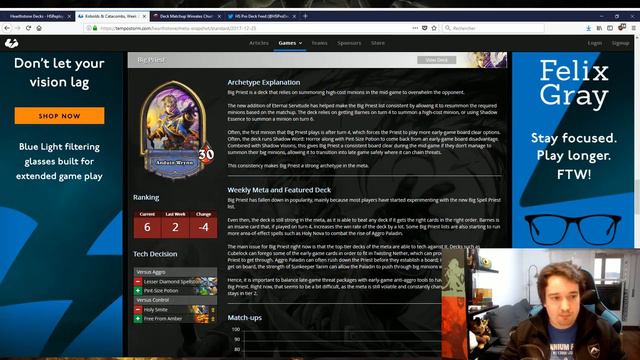
Task: Click the red extension icon in toolbar
Action: pos(622,28)
